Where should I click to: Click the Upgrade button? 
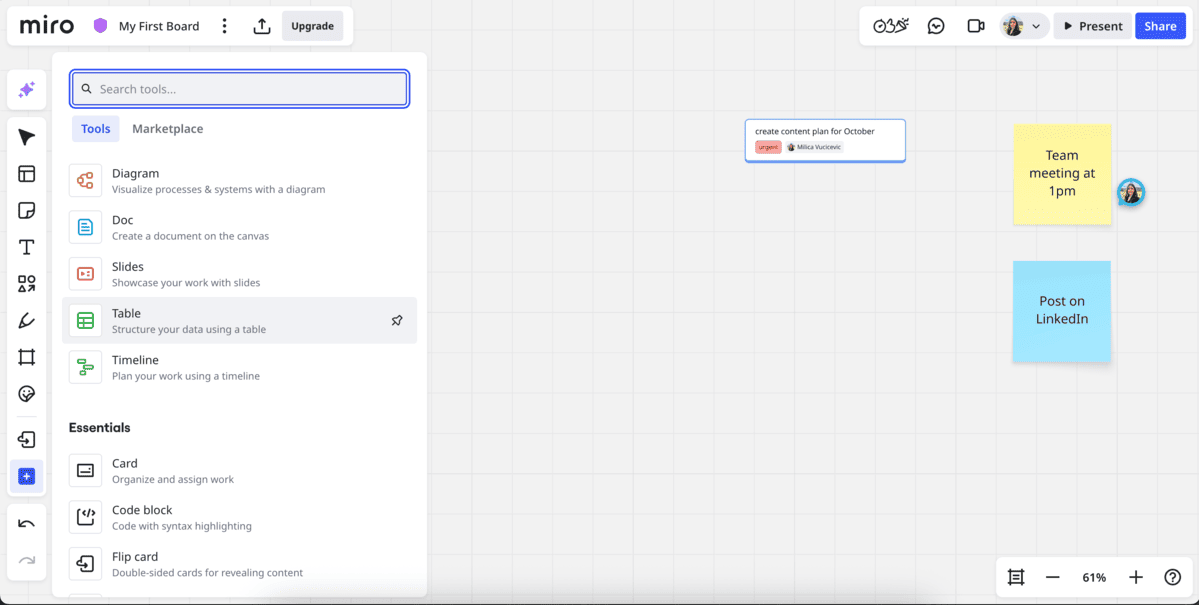tap(312, 26)
